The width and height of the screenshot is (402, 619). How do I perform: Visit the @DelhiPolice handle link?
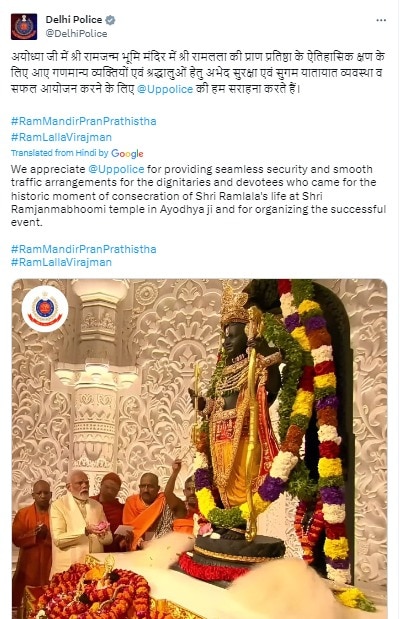76,34
